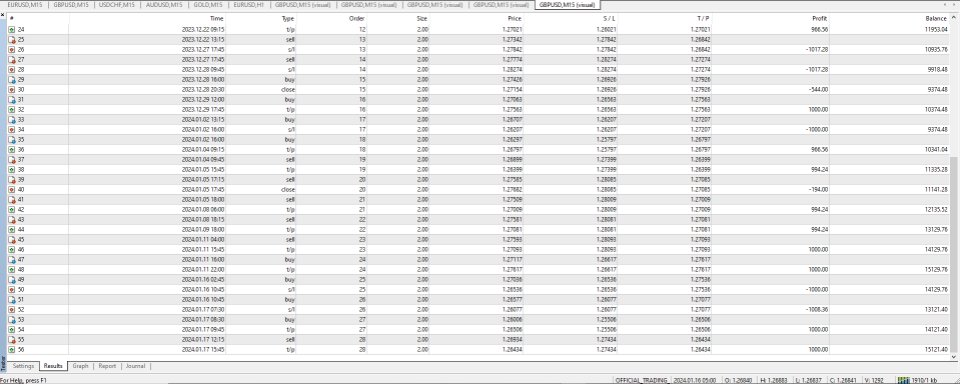This screenshot has height=384, width=960.
Task: Select the balance value 15121.40
Action: click(936, 350)
